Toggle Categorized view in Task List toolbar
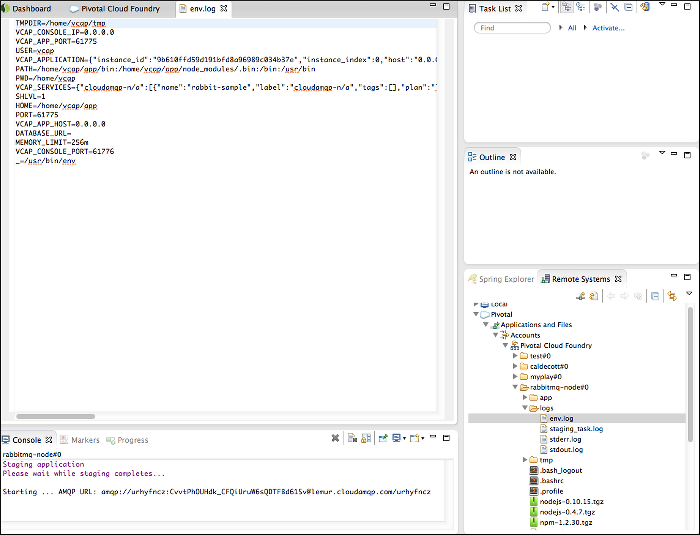 (x=566, y=8)
